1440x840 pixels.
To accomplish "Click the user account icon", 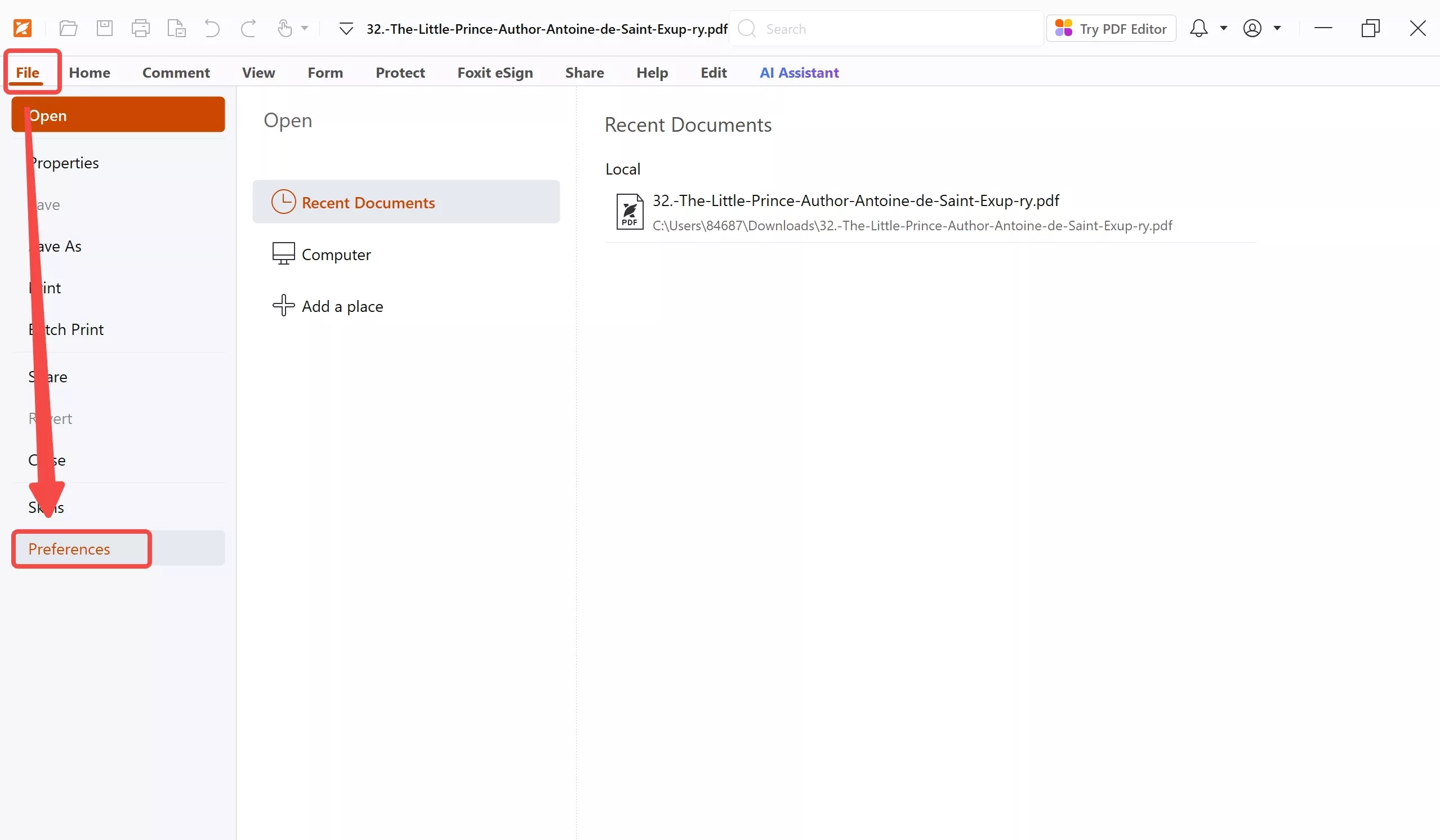I will (1252, 28).
